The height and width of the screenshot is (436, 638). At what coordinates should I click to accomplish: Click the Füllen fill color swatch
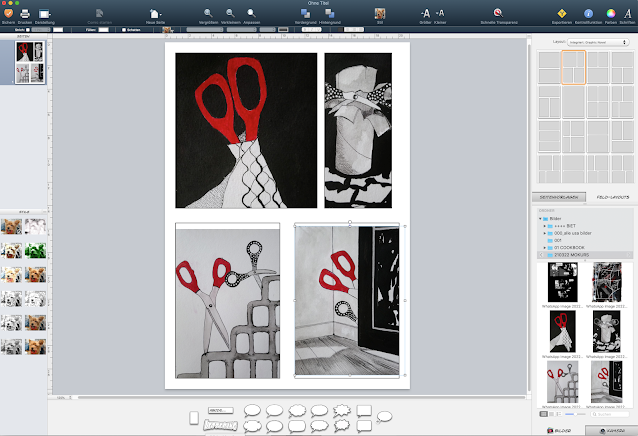coord(103,30)
